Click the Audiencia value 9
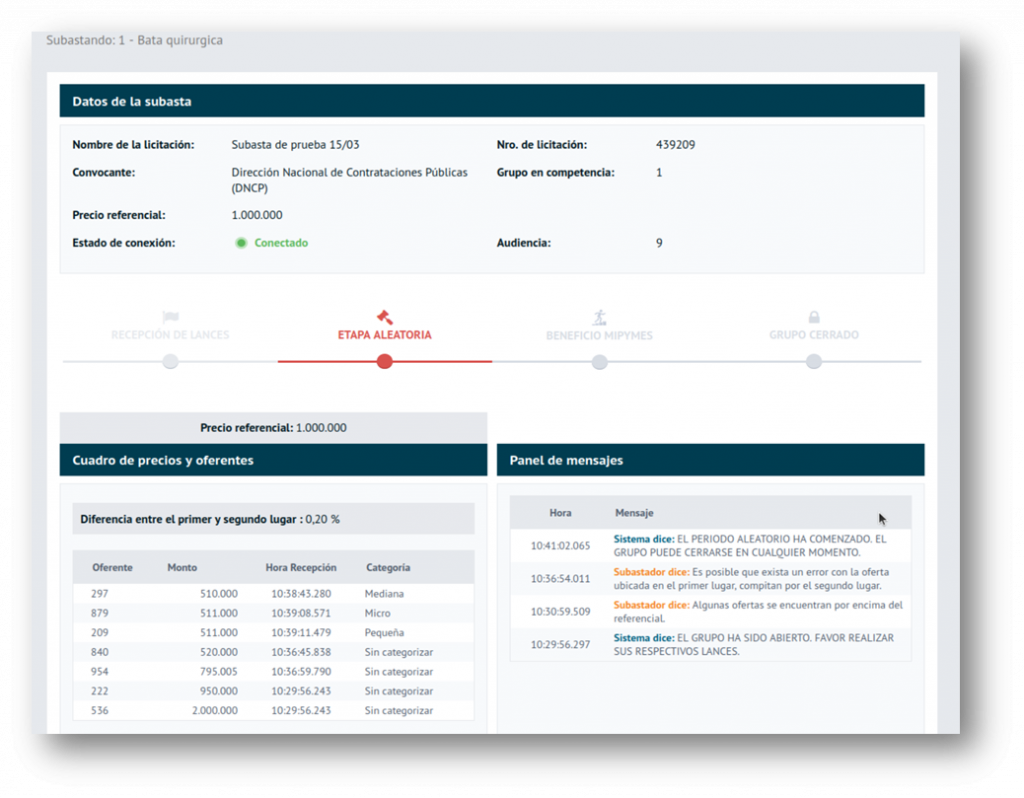The width and height of the screenshot is (1024, 798). (659, 243)
